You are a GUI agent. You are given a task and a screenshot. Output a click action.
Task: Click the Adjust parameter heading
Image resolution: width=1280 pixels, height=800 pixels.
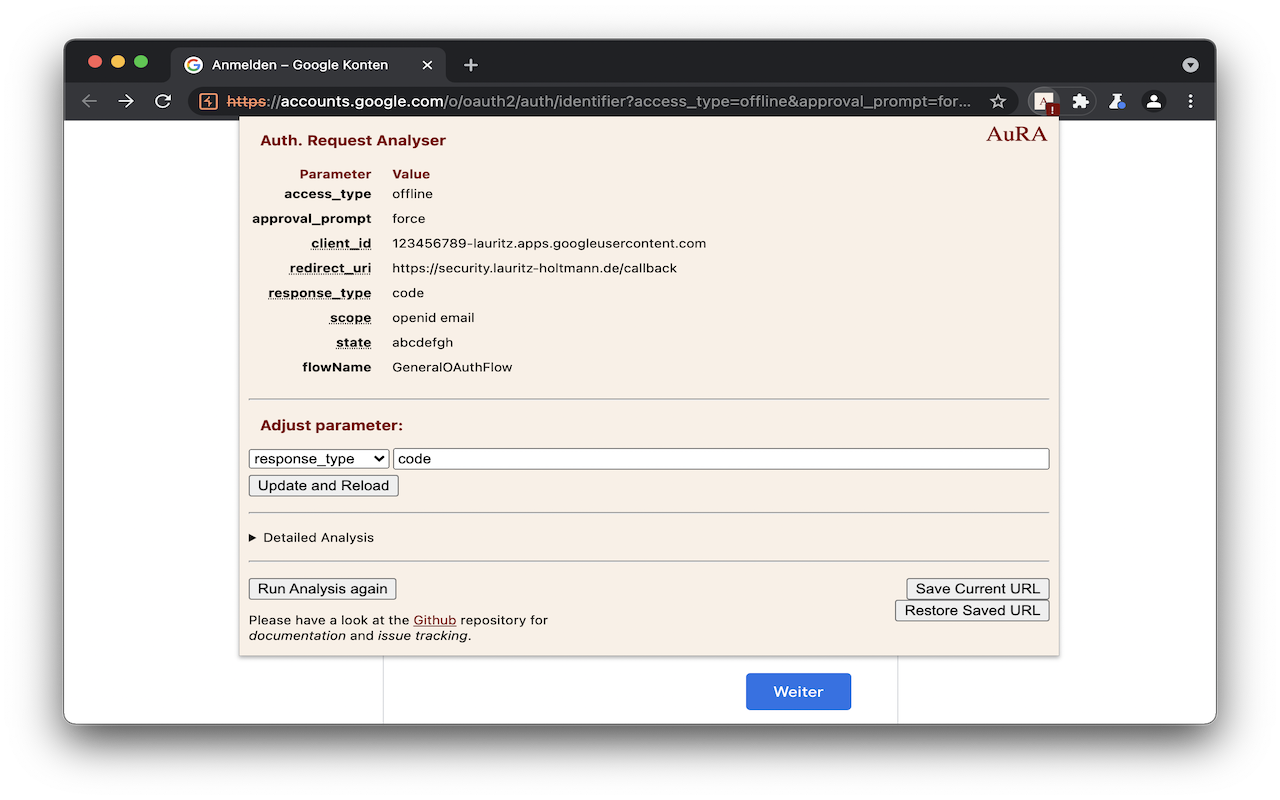click(331, 425)
